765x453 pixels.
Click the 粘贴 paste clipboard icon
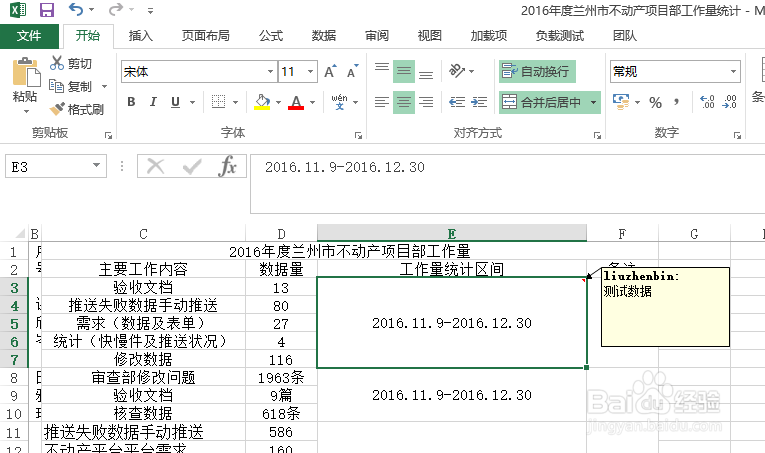coord(26,72)
